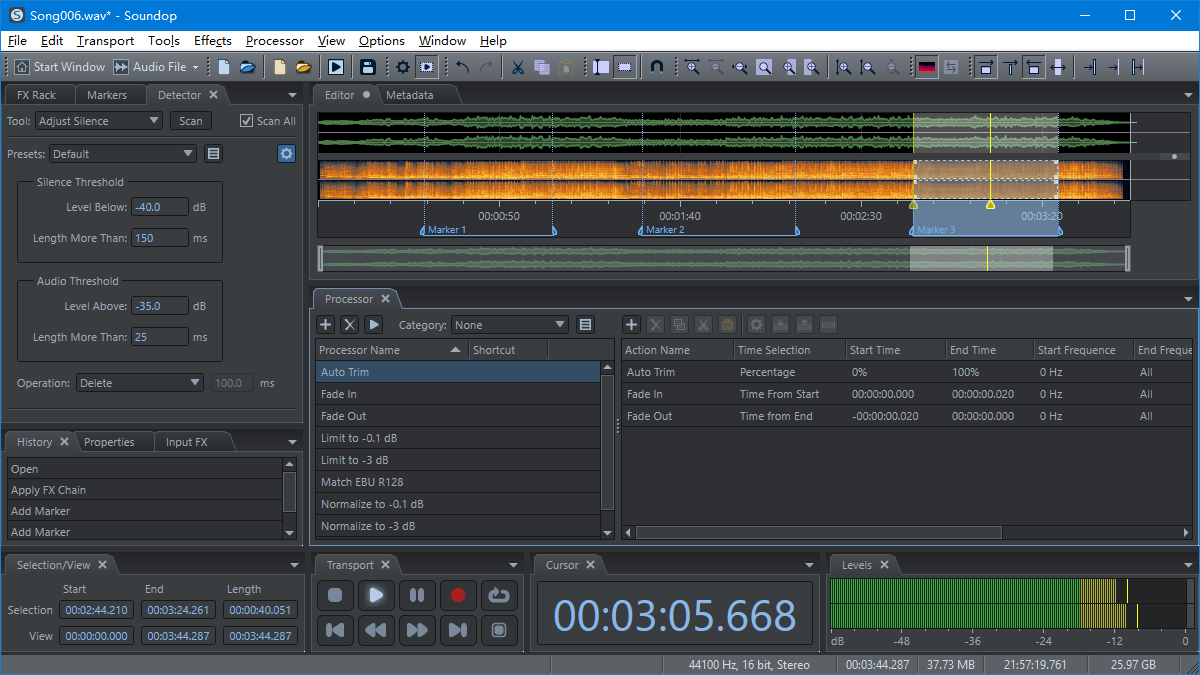Switch to the Input FX tab
The height and width of the screenshot is (675, 1200).
click(186, 442)
